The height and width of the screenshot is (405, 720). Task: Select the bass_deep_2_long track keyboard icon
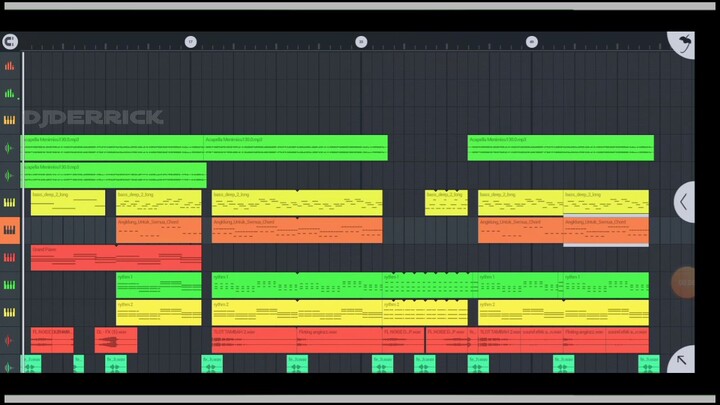[x=10, y=202]
